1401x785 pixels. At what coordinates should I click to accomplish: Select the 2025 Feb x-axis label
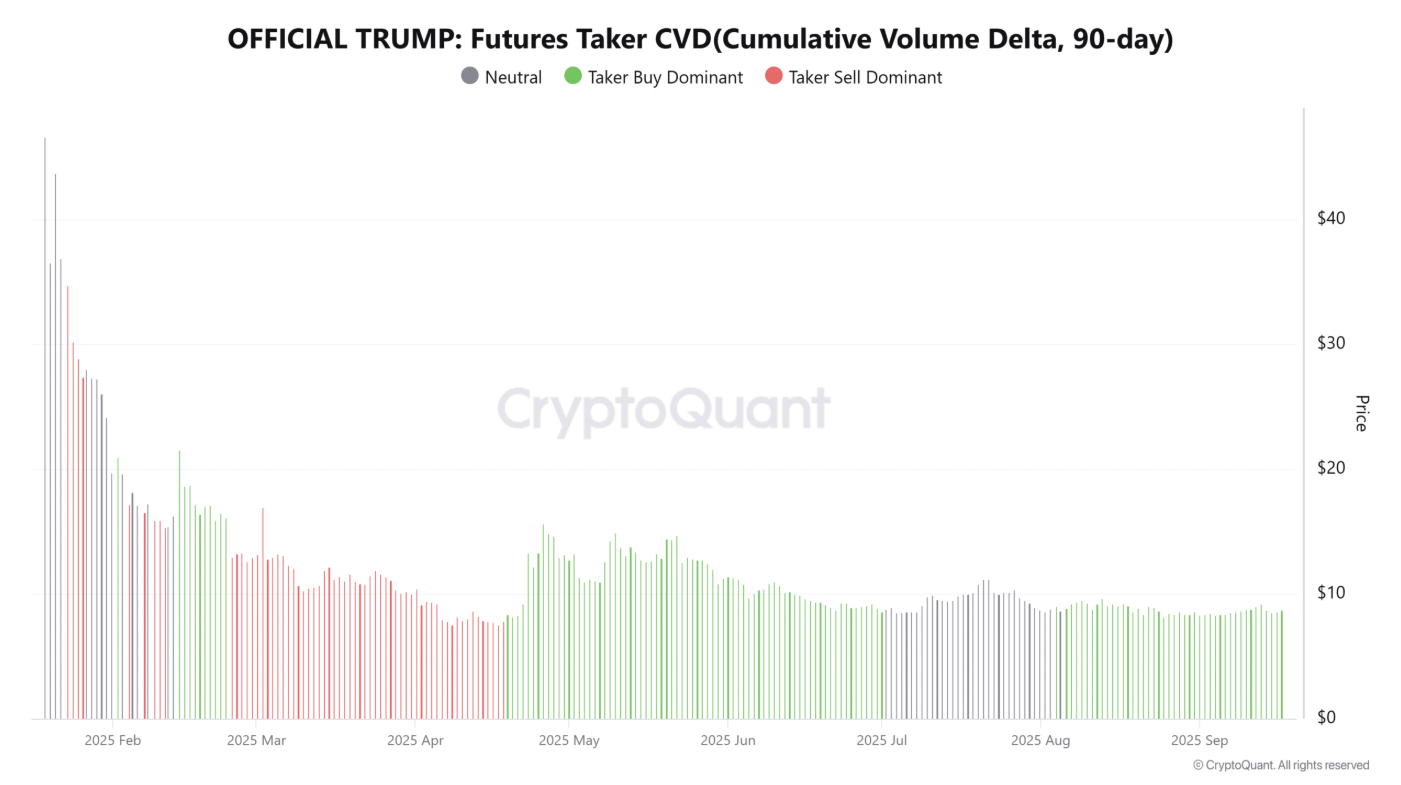click(x=114, y=741)
